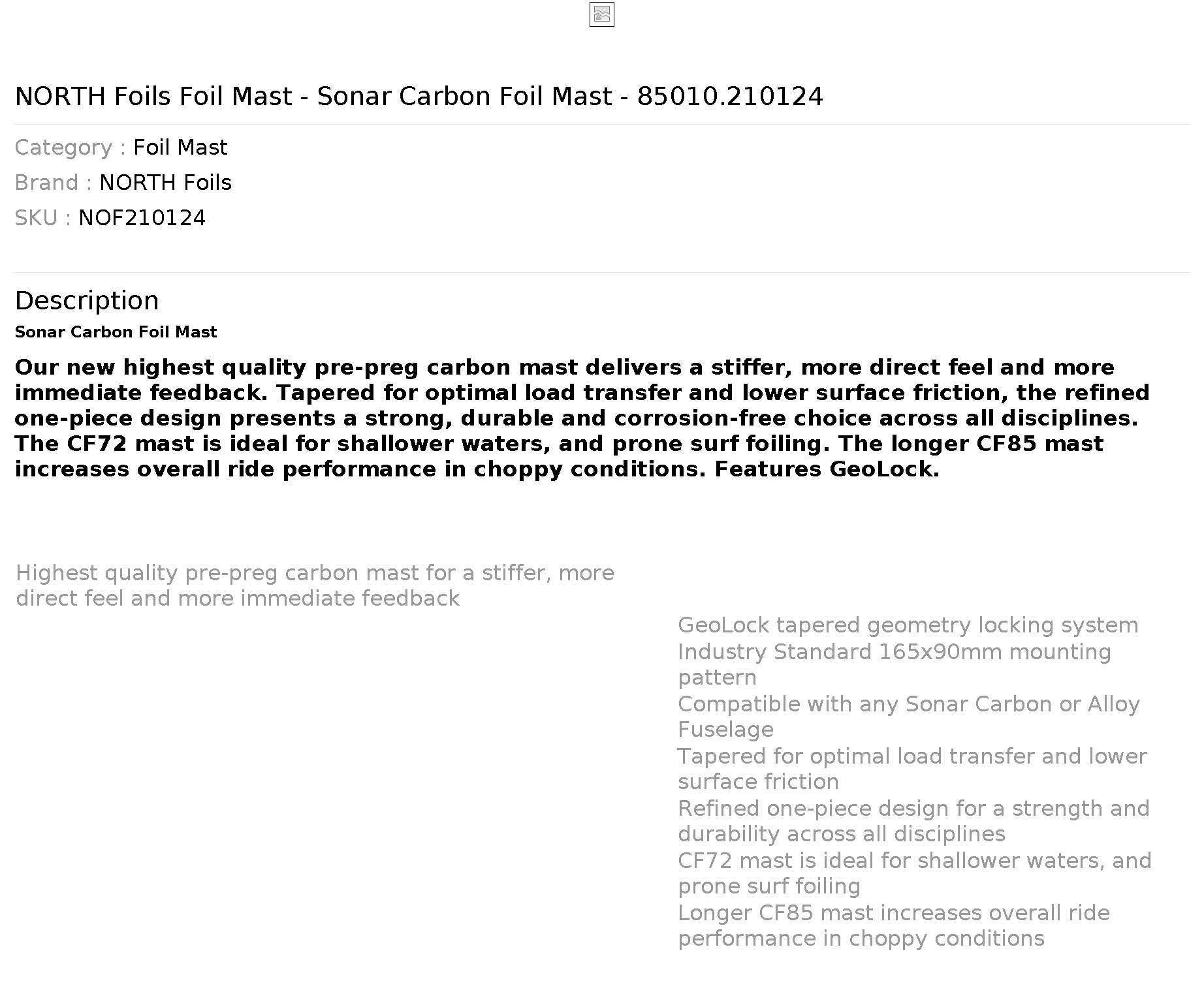
Task: Open the Foil Mast category link
Action: (180, 147)
